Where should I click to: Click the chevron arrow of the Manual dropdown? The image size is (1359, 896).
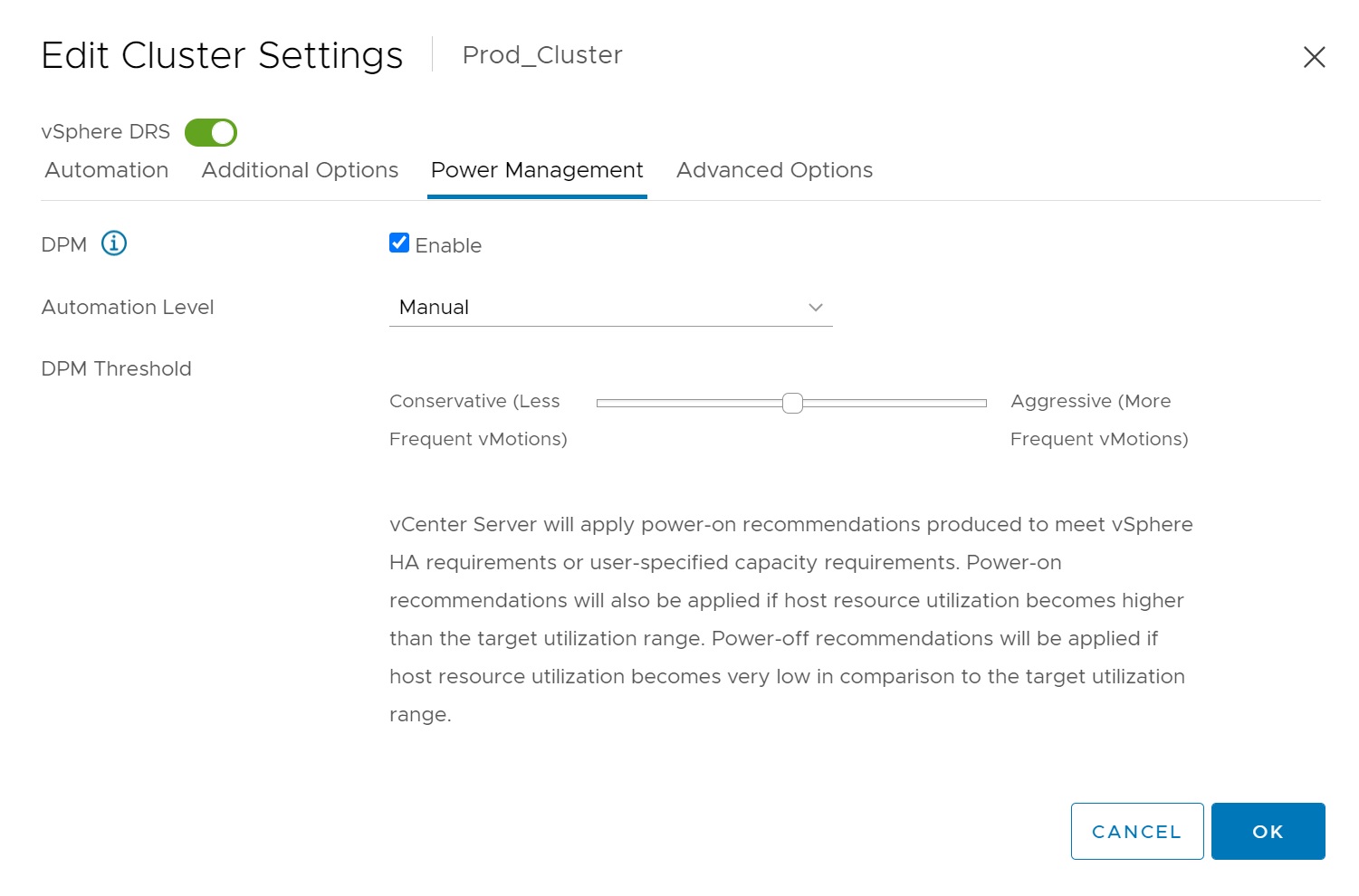[x=816, y=308]
